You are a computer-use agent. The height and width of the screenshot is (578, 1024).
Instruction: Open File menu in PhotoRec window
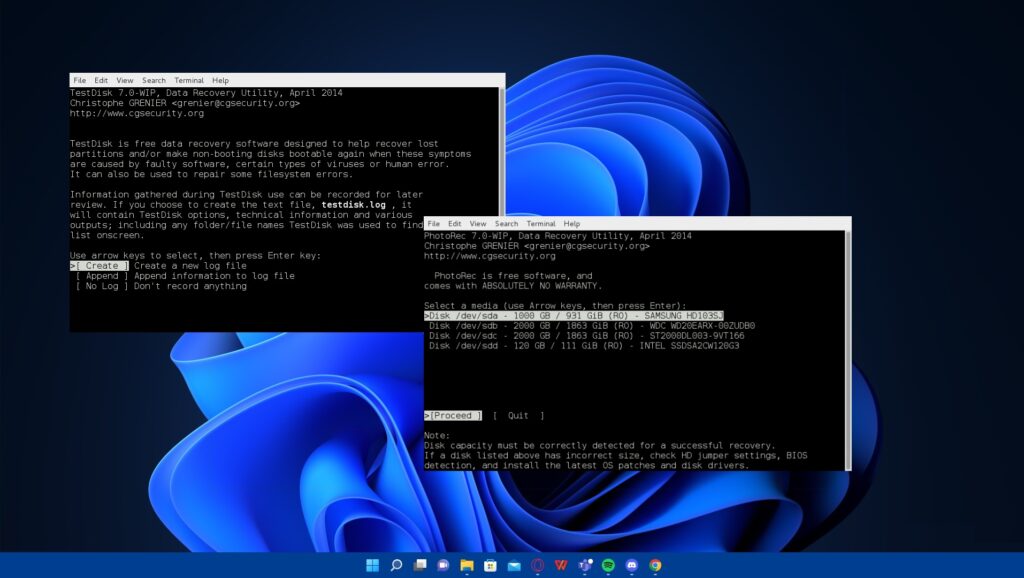click(x=434, y=223)
